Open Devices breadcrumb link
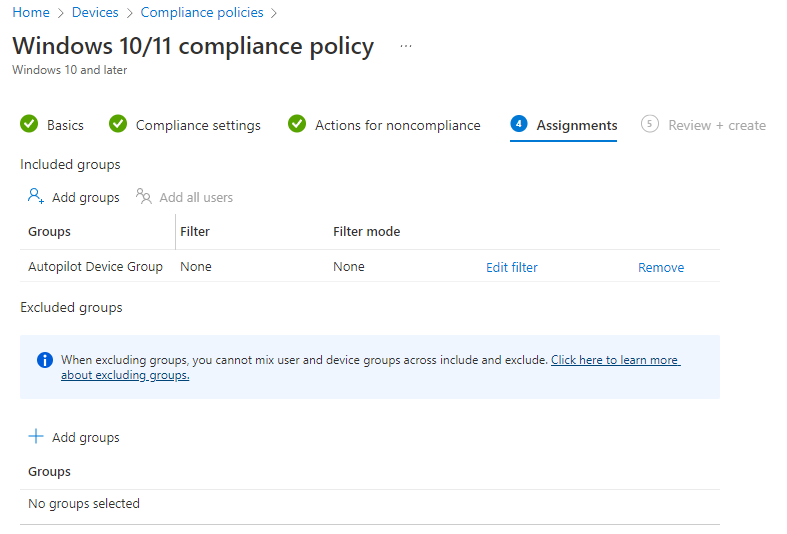Viewport: 787px width, 534px height. tap(95, 13)
